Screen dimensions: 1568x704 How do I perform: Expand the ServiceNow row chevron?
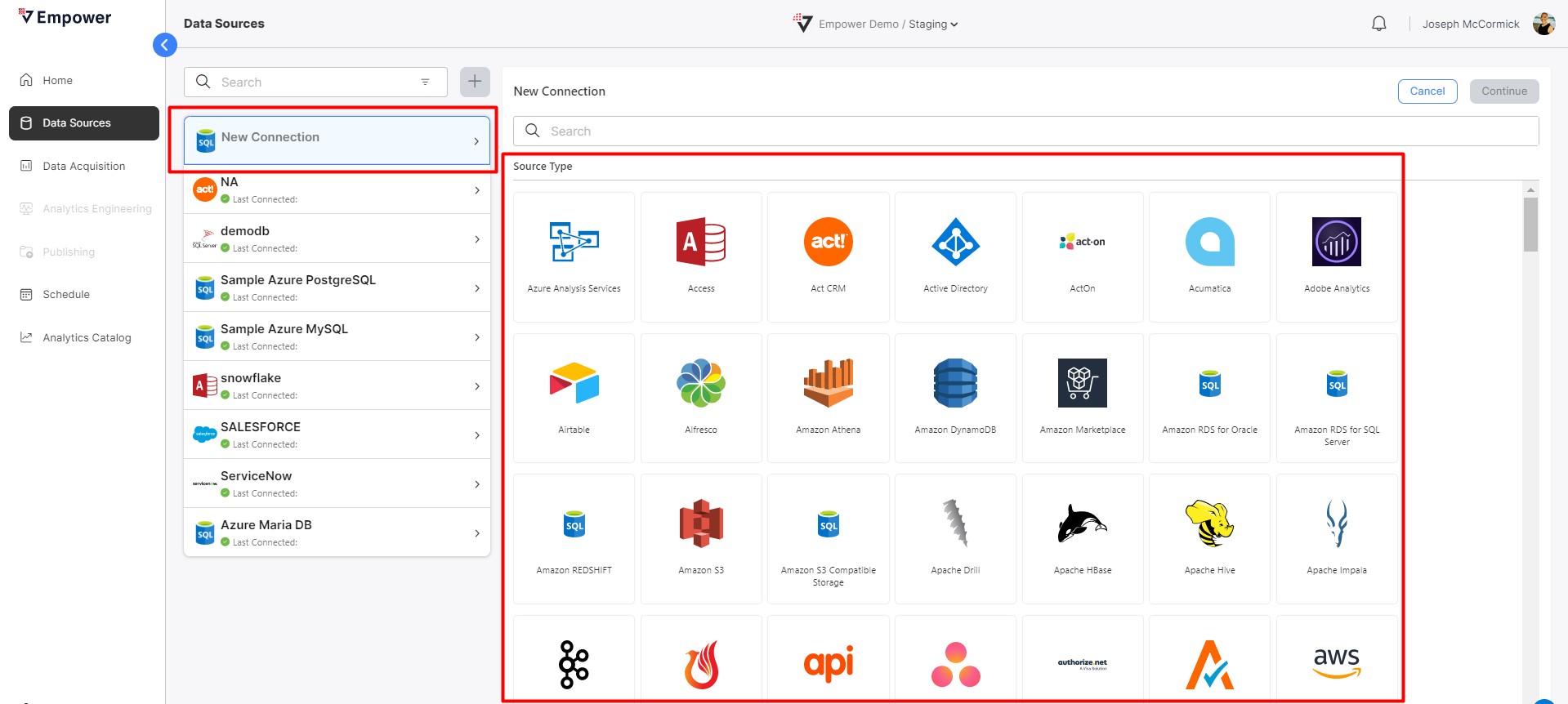477,484
